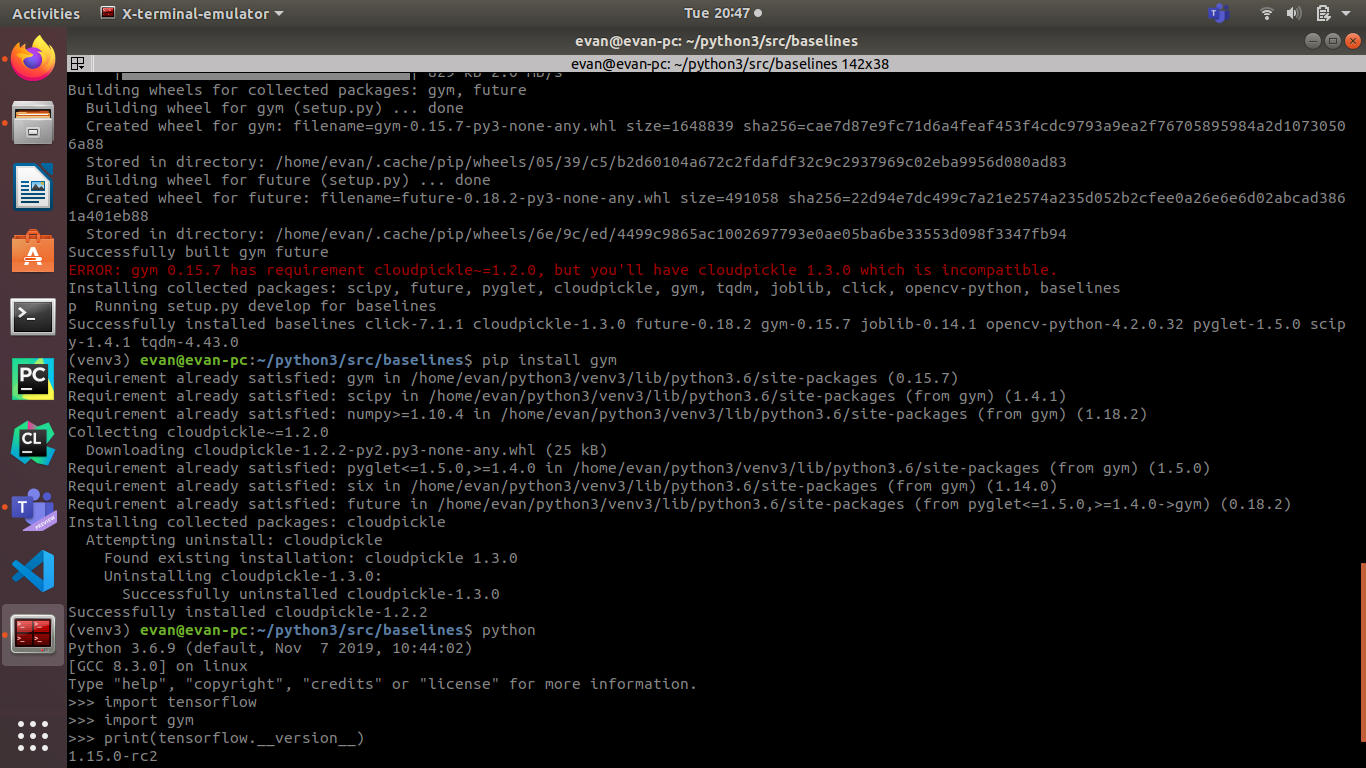Open Microsoft Teams Preview from the dock
The height and width of the screenshot is (768, 1366).
pos(33,508)
